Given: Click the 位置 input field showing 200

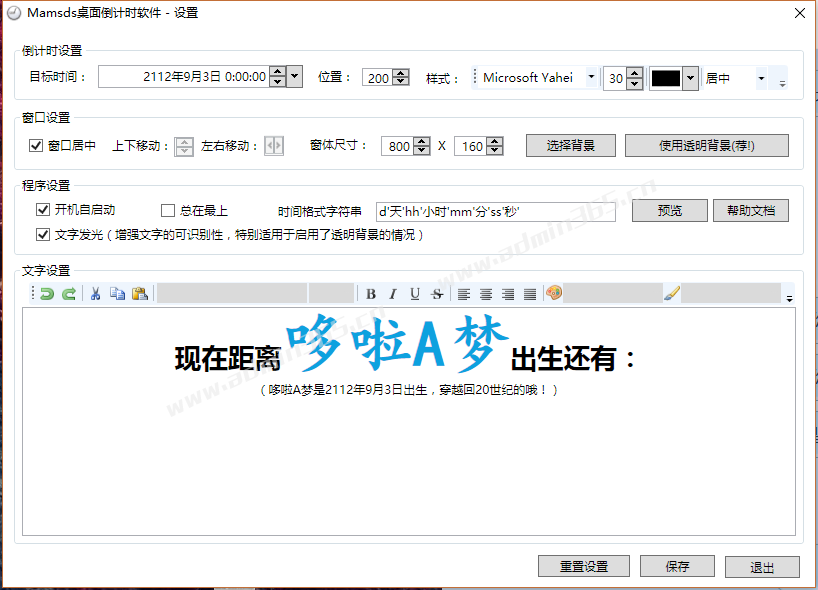Looking at the screenshot, I should pyautogui.click(x=378, y=78).
